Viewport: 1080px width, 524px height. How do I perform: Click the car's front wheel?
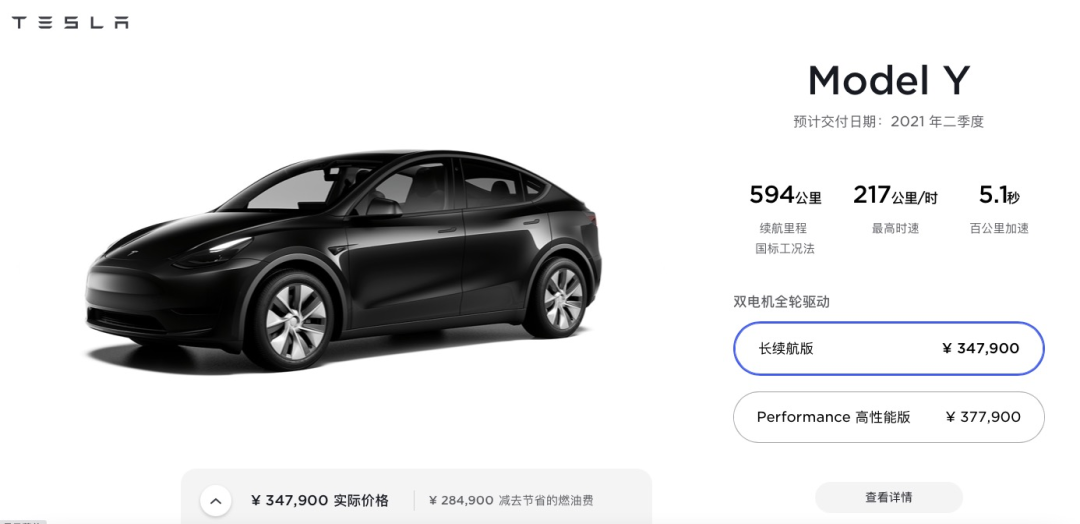pos(294,320)
